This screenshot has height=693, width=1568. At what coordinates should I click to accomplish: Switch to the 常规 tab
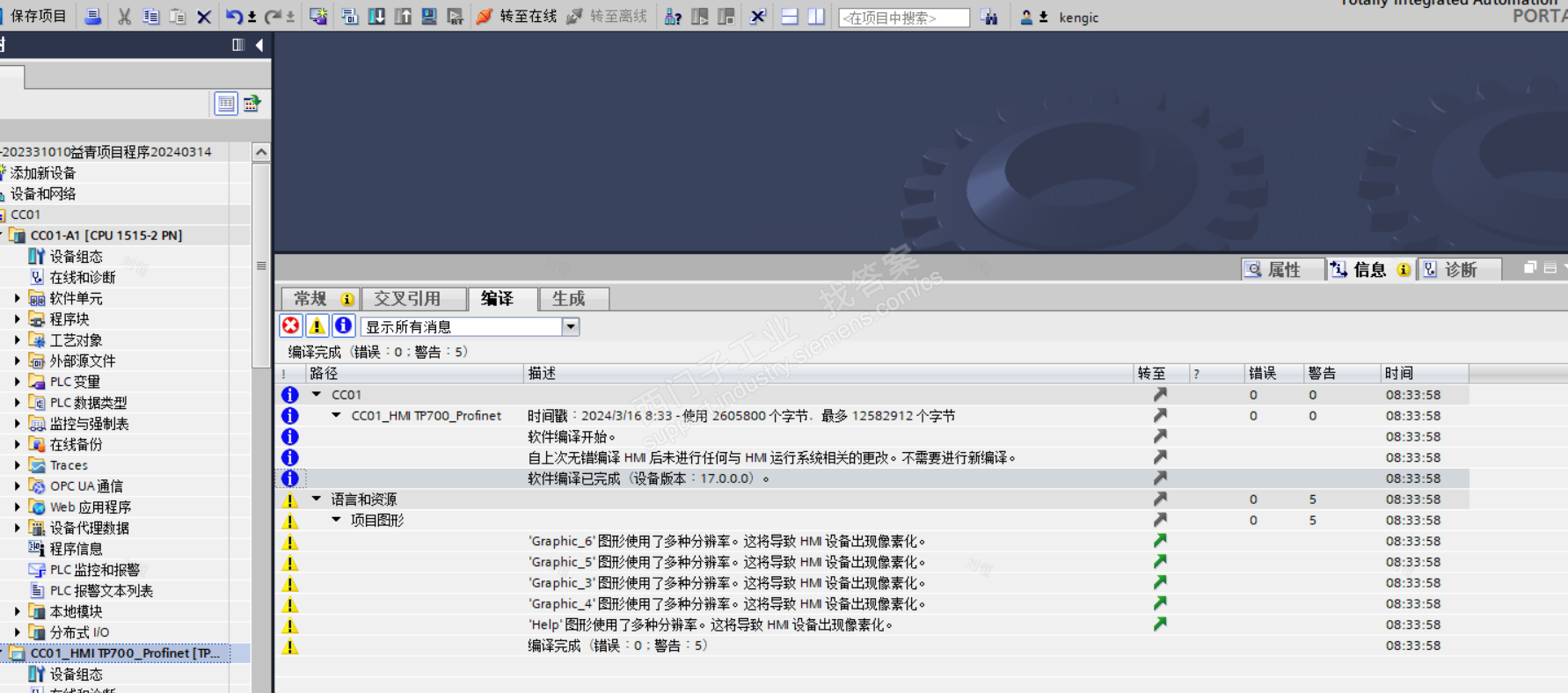(x=322, y=299)
